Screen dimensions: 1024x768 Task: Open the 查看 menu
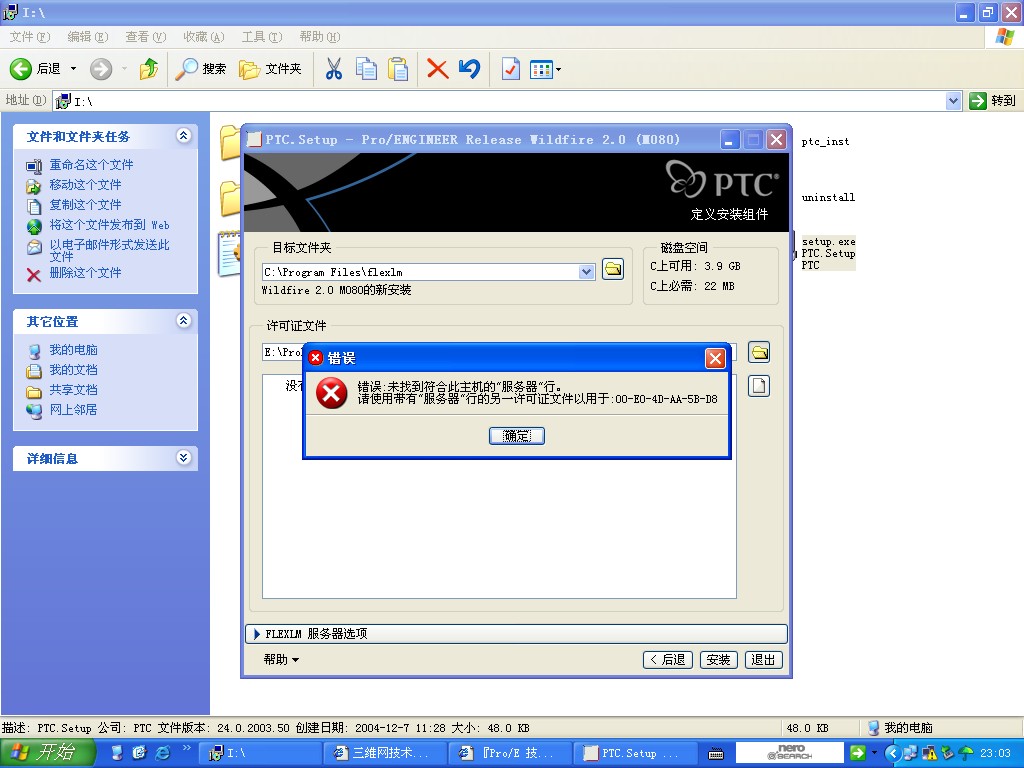point(146,37)
